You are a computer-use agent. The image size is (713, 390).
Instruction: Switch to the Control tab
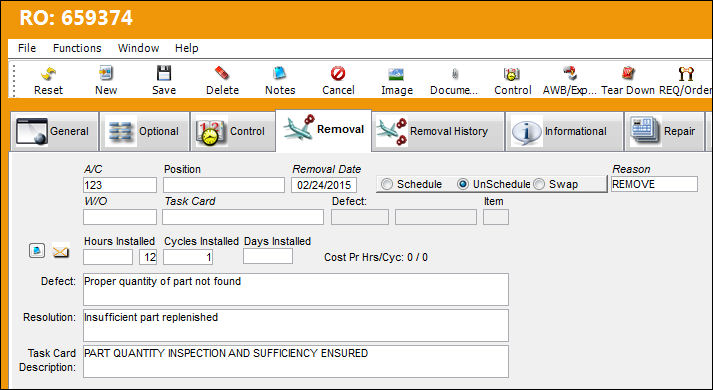tap(233, 131)
